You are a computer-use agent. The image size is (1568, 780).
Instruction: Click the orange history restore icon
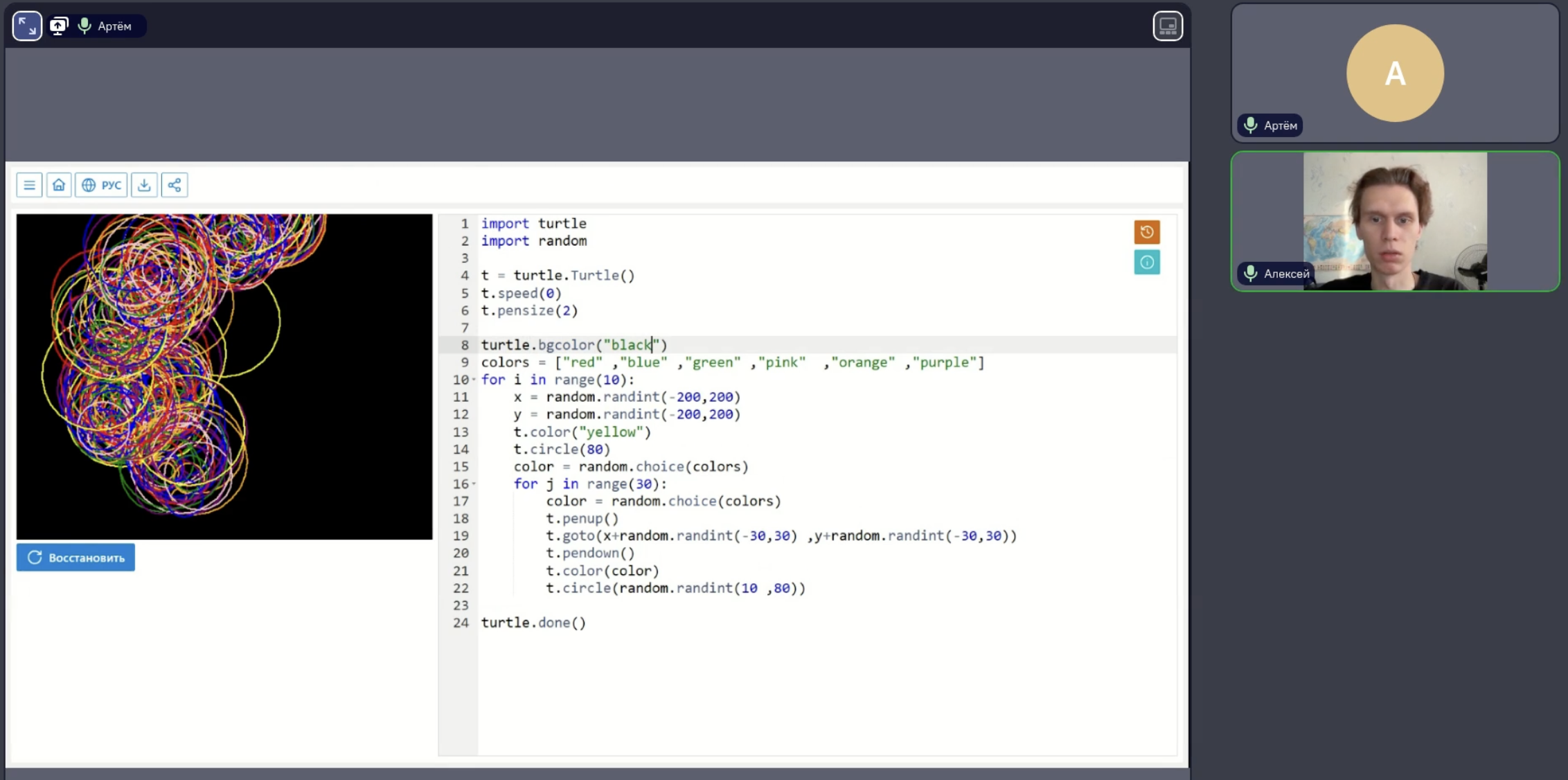[1147, 232]
